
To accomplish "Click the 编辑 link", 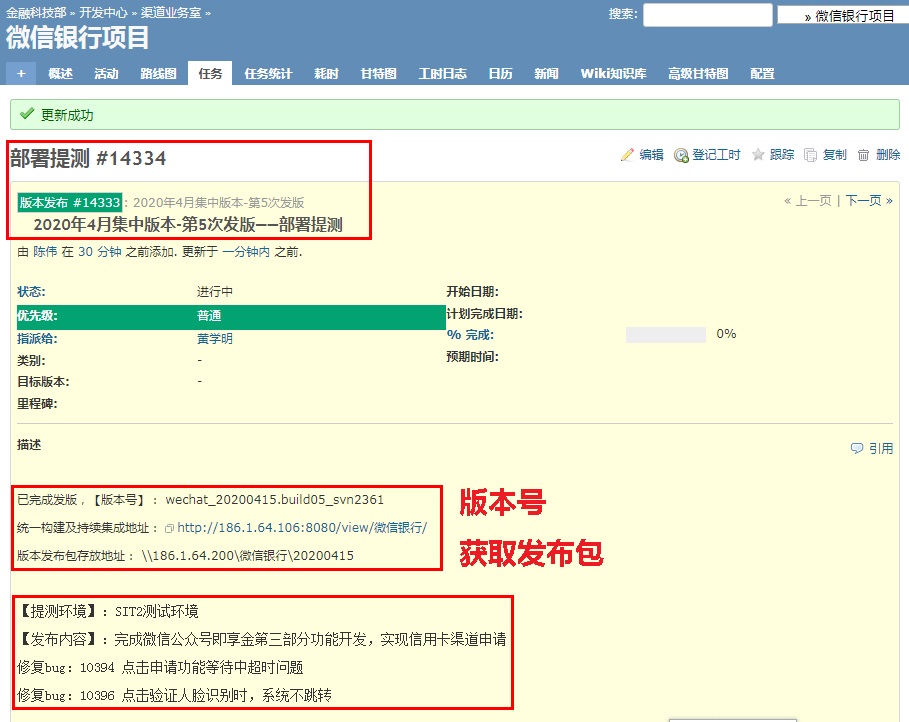I will (652, 155).
